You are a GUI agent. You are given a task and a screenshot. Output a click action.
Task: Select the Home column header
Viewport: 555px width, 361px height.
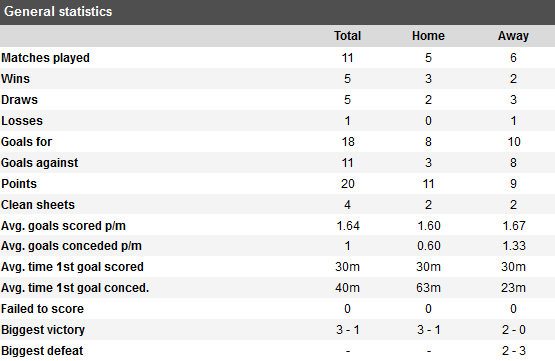pyautogui.click(x=428, y=36)
